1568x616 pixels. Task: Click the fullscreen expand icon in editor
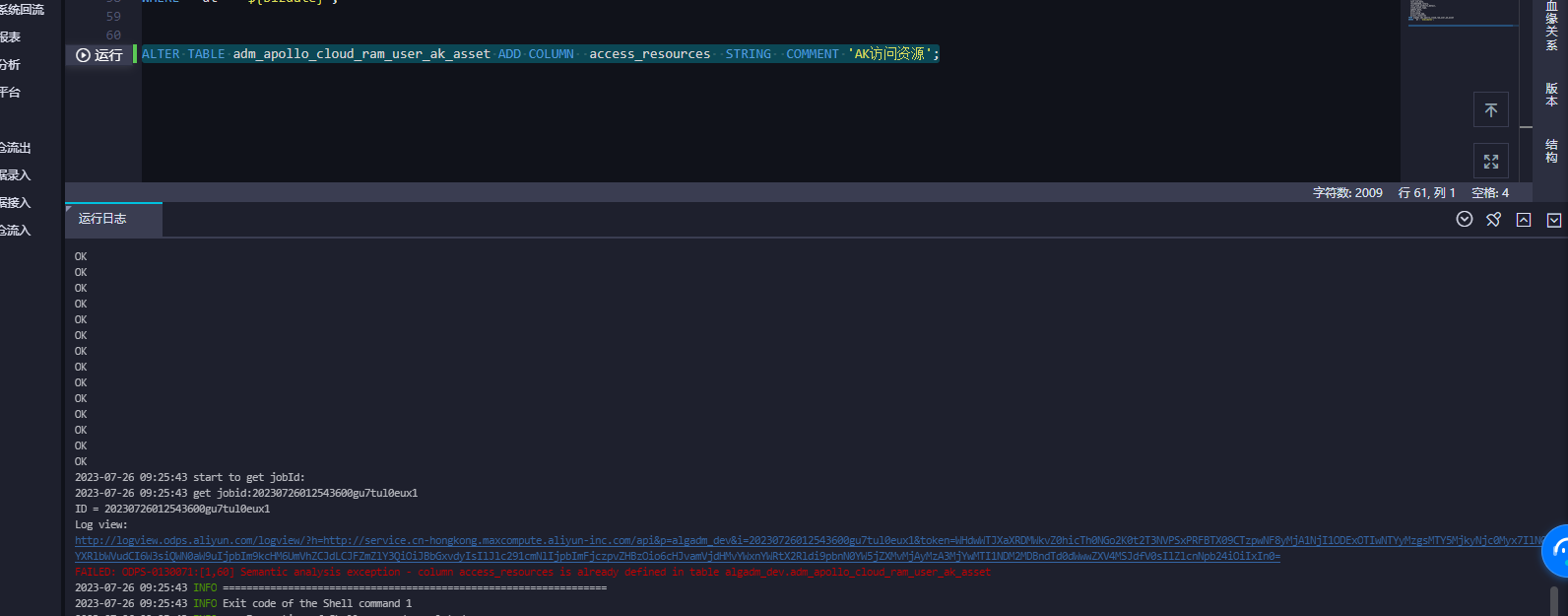[1490, 161]
